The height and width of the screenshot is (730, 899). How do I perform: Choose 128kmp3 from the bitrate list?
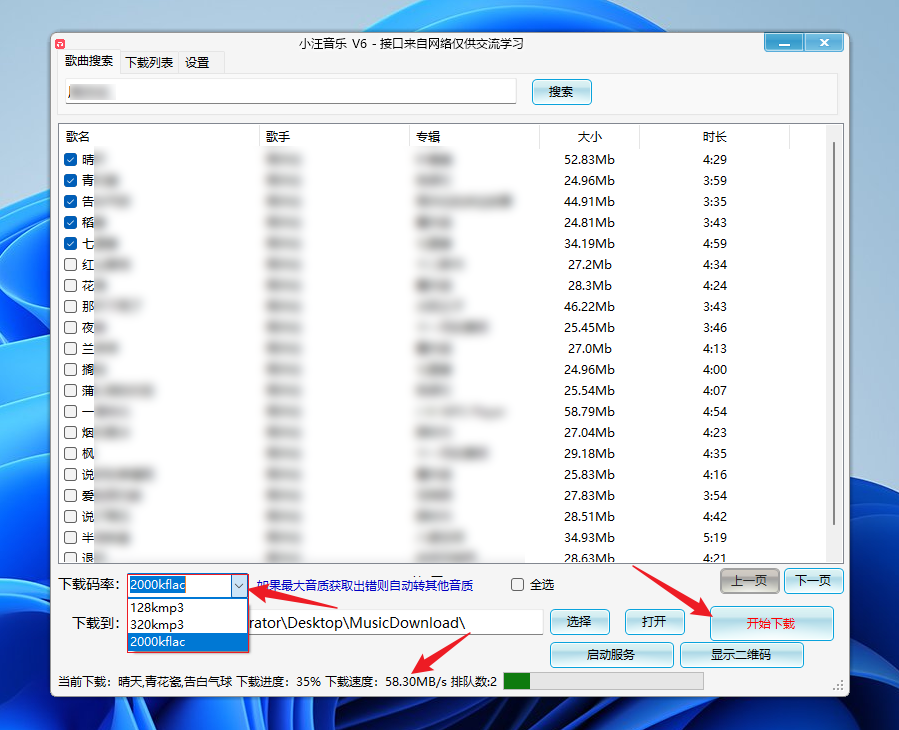coord(187,607)
